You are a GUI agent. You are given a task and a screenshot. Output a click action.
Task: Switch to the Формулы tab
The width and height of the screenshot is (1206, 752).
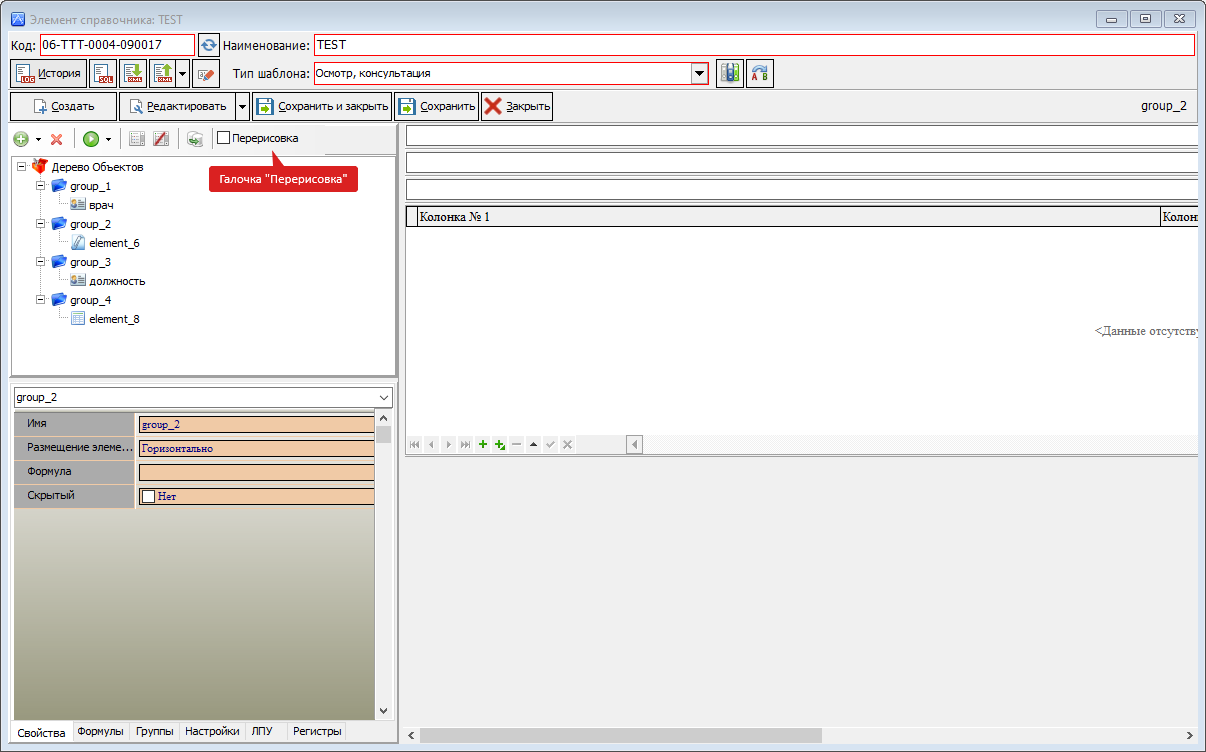pyautogui.click(x=100, y=732)
